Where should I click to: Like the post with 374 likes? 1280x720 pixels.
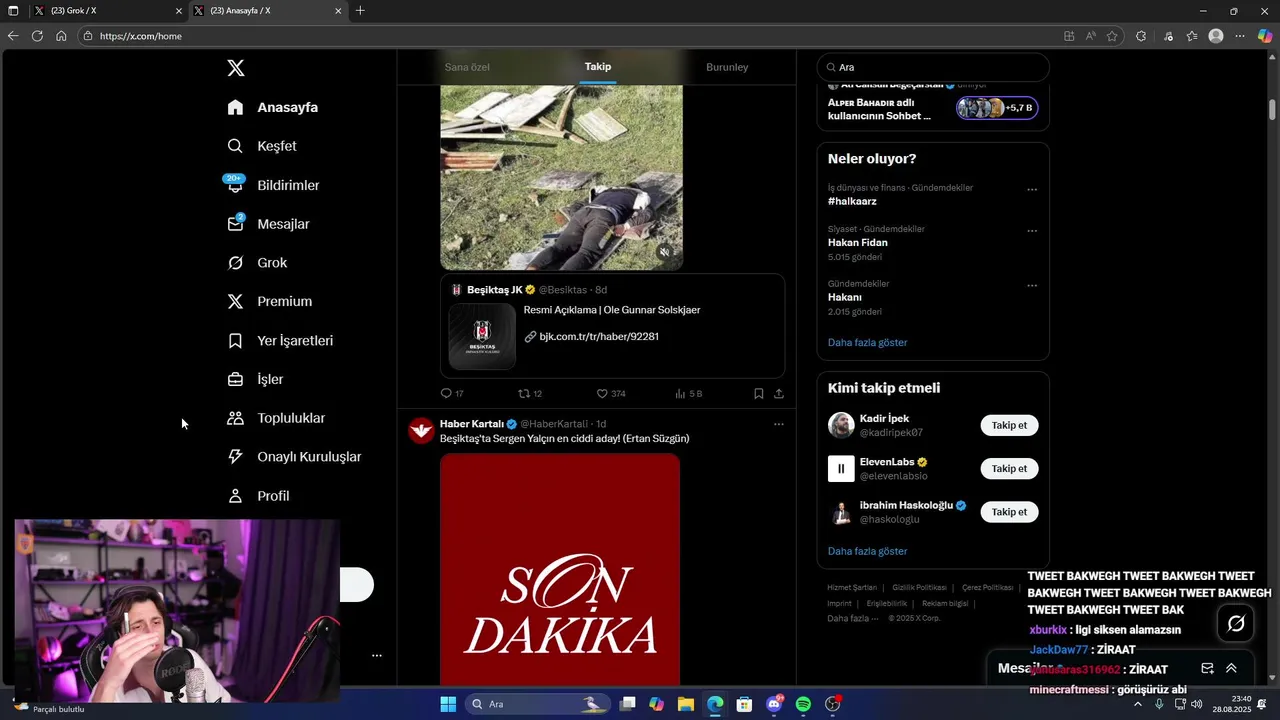point(611,394)
